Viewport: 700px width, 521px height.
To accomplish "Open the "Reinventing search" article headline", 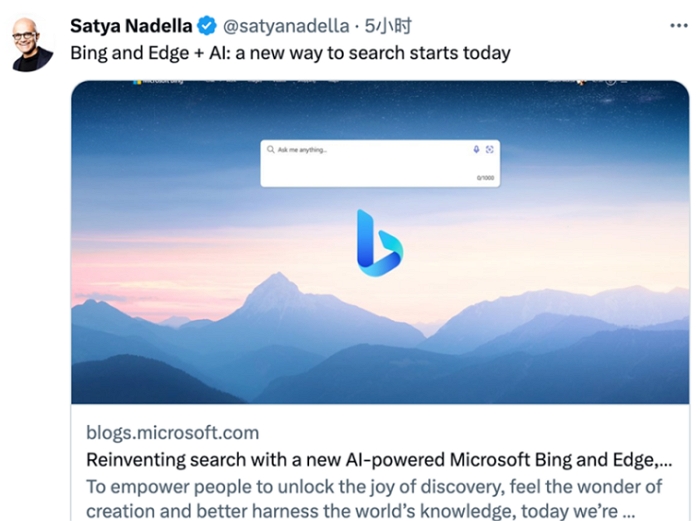I will pyautogui.click(x=380, y=461).
